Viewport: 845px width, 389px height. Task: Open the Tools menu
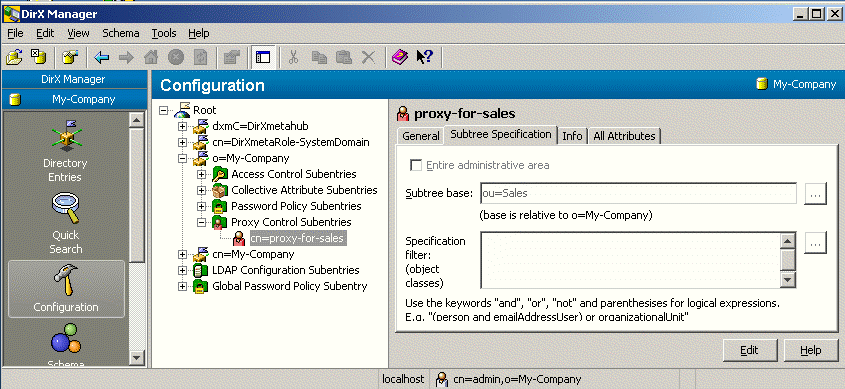coord(164,33)
